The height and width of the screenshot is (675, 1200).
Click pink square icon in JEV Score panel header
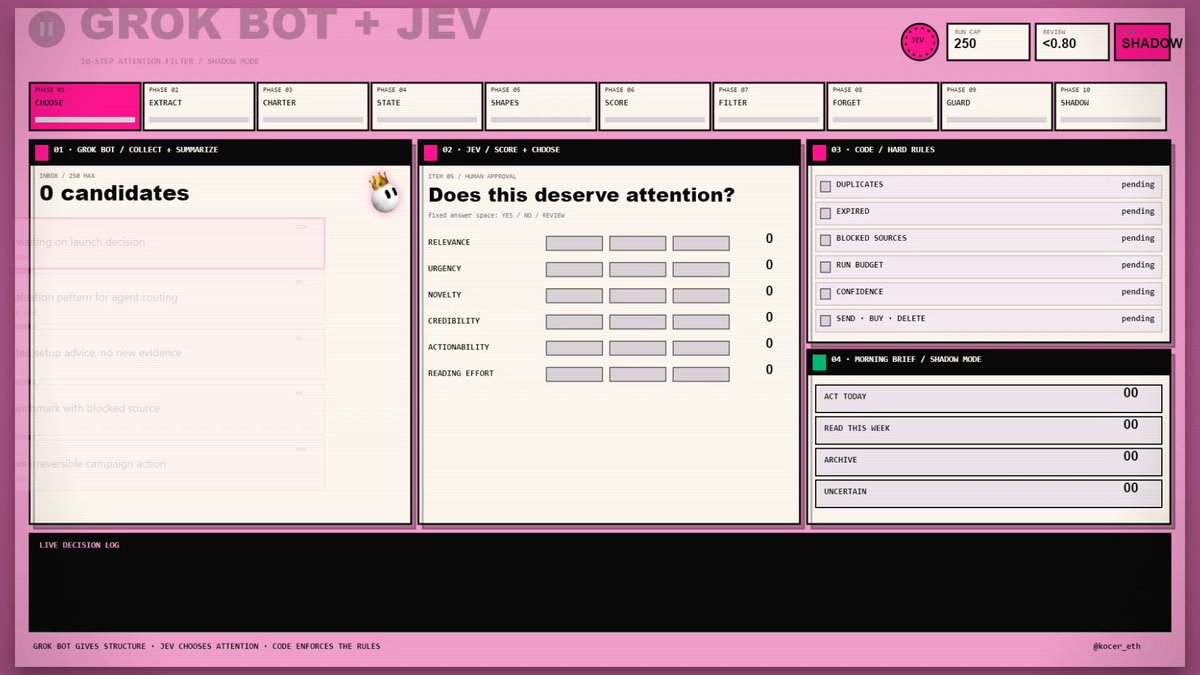pos(430,152)
